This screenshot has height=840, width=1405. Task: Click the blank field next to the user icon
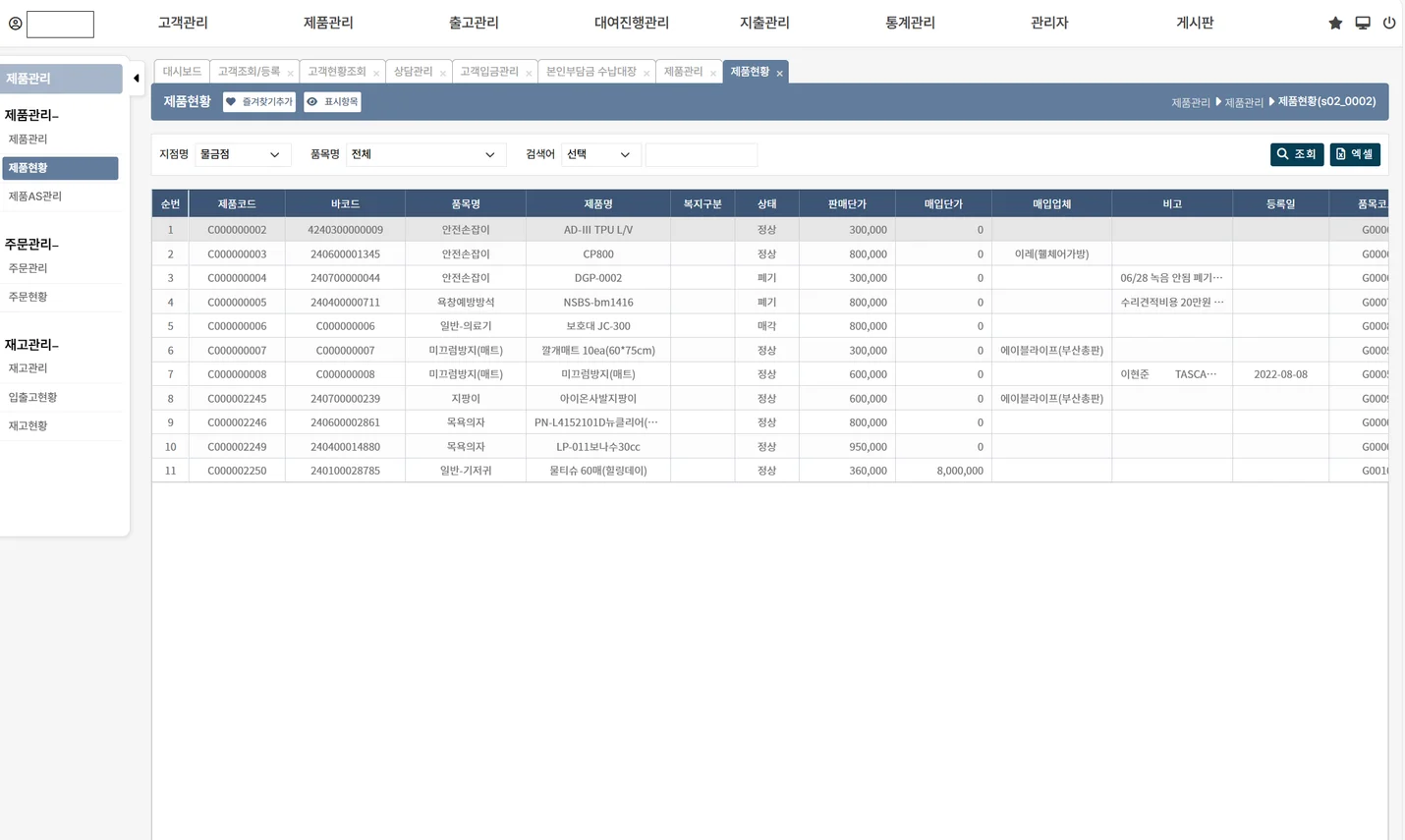click(60, 24)
